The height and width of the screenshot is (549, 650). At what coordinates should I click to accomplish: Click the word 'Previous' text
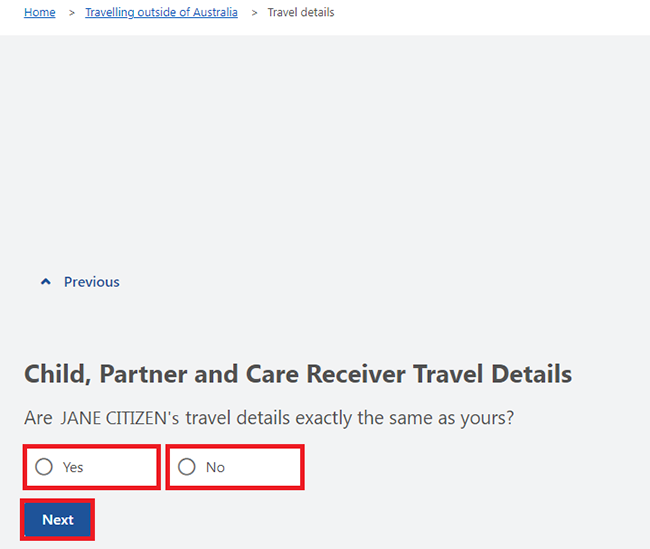pos(92,282)
